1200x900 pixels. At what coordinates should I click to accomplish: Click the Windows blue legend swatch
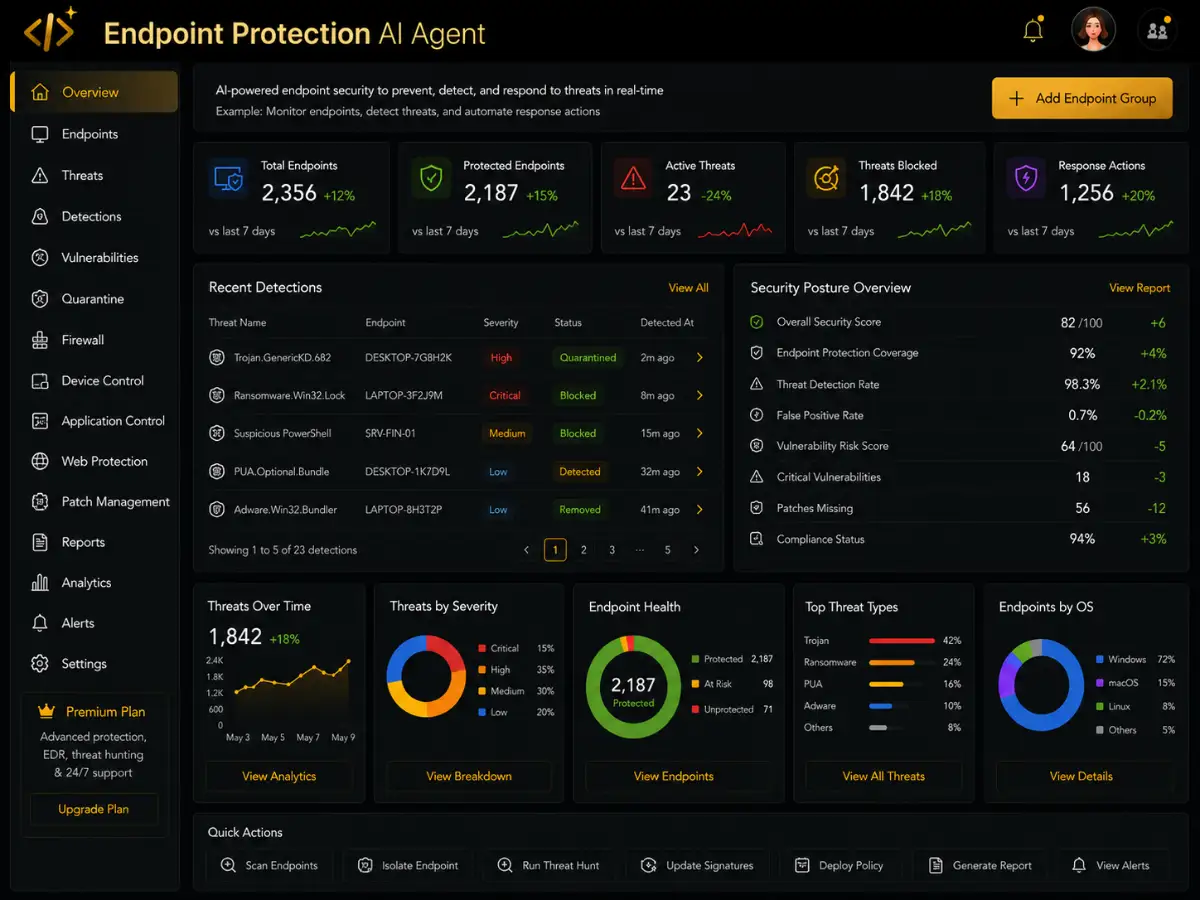tap(1100, 660)
